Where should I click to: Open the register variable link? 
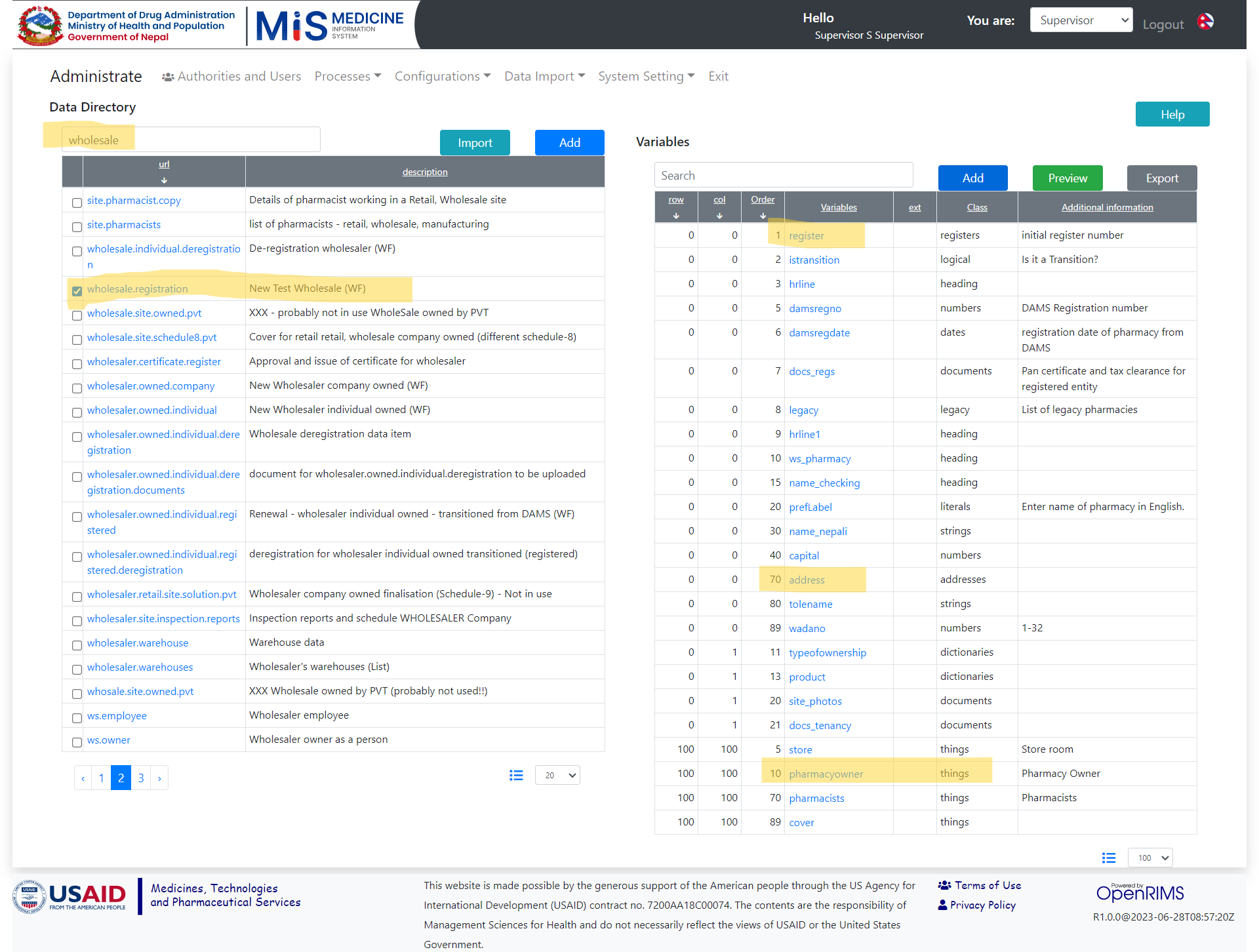[x=806, y=236]
